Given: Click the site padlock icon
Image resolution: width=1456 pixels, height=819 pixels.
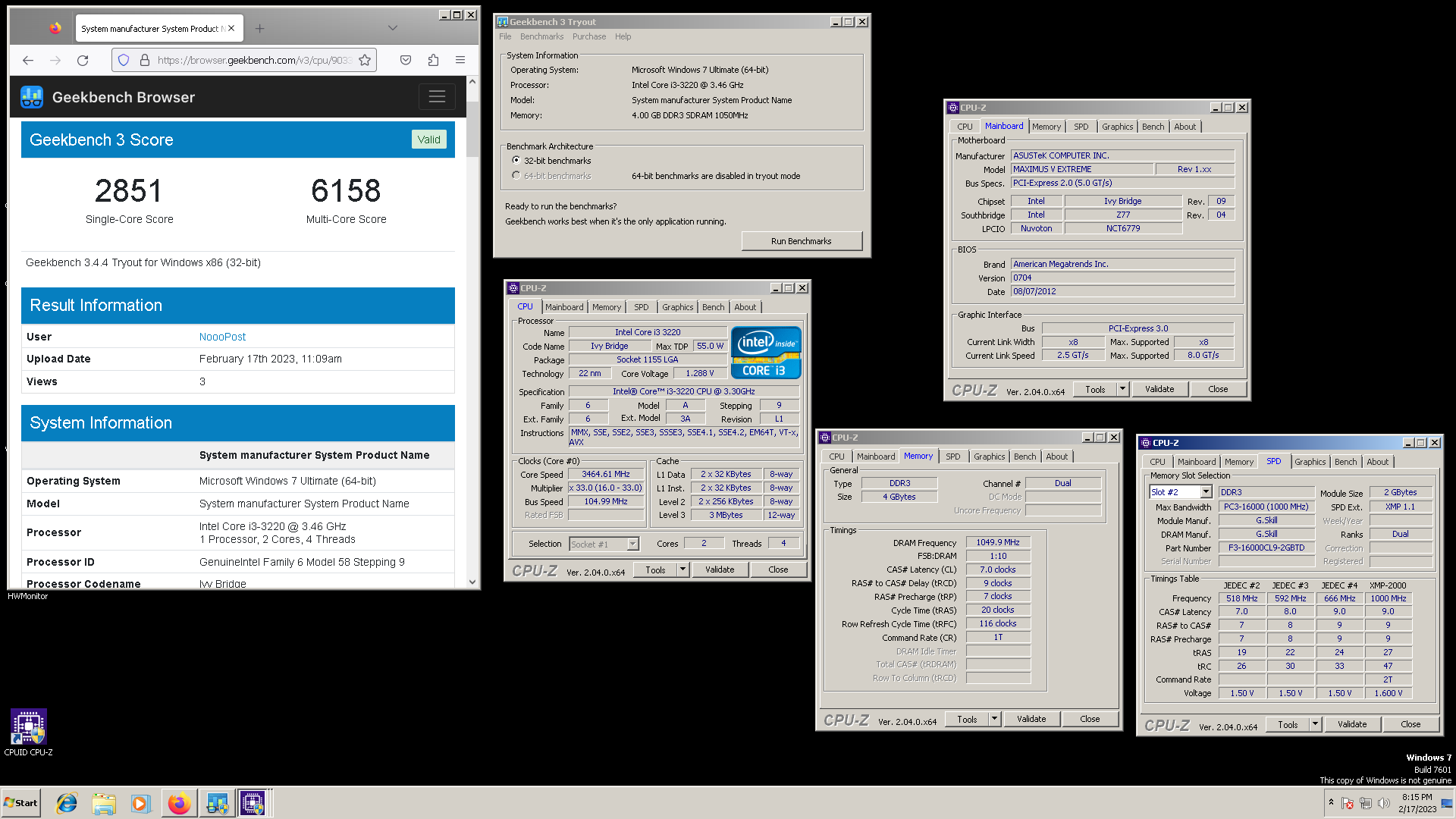Looking at the screenshot, I should pyautogui.click(x=144, y=60).
